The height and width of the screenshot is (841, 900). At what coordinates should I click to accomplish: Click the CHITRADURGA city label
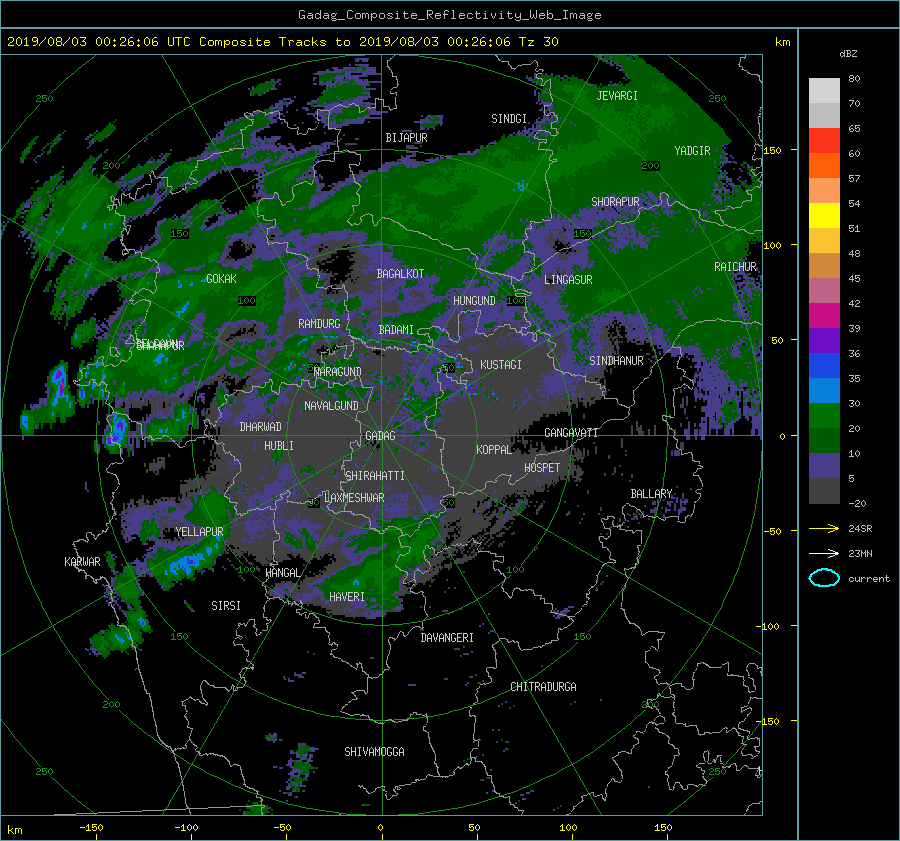pyautogui.click(x=543, y=687)
